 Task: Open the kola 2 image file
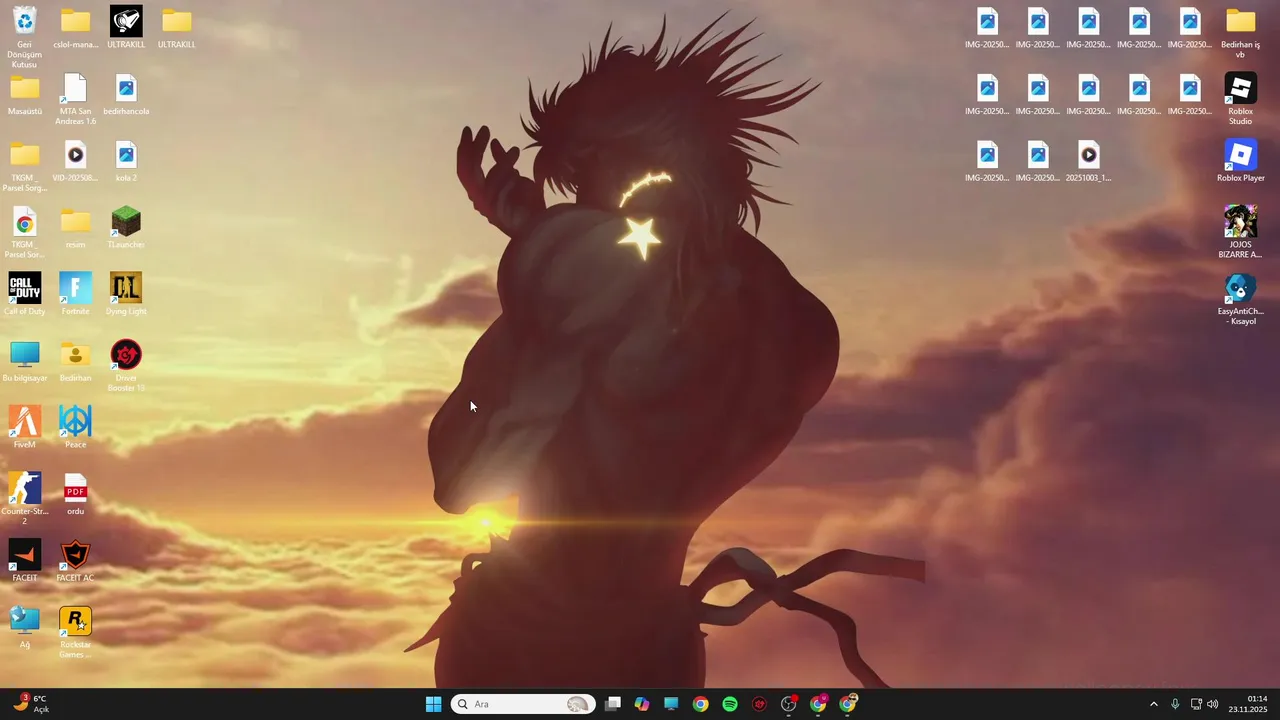pyautogui.click(x=126, y=161)
